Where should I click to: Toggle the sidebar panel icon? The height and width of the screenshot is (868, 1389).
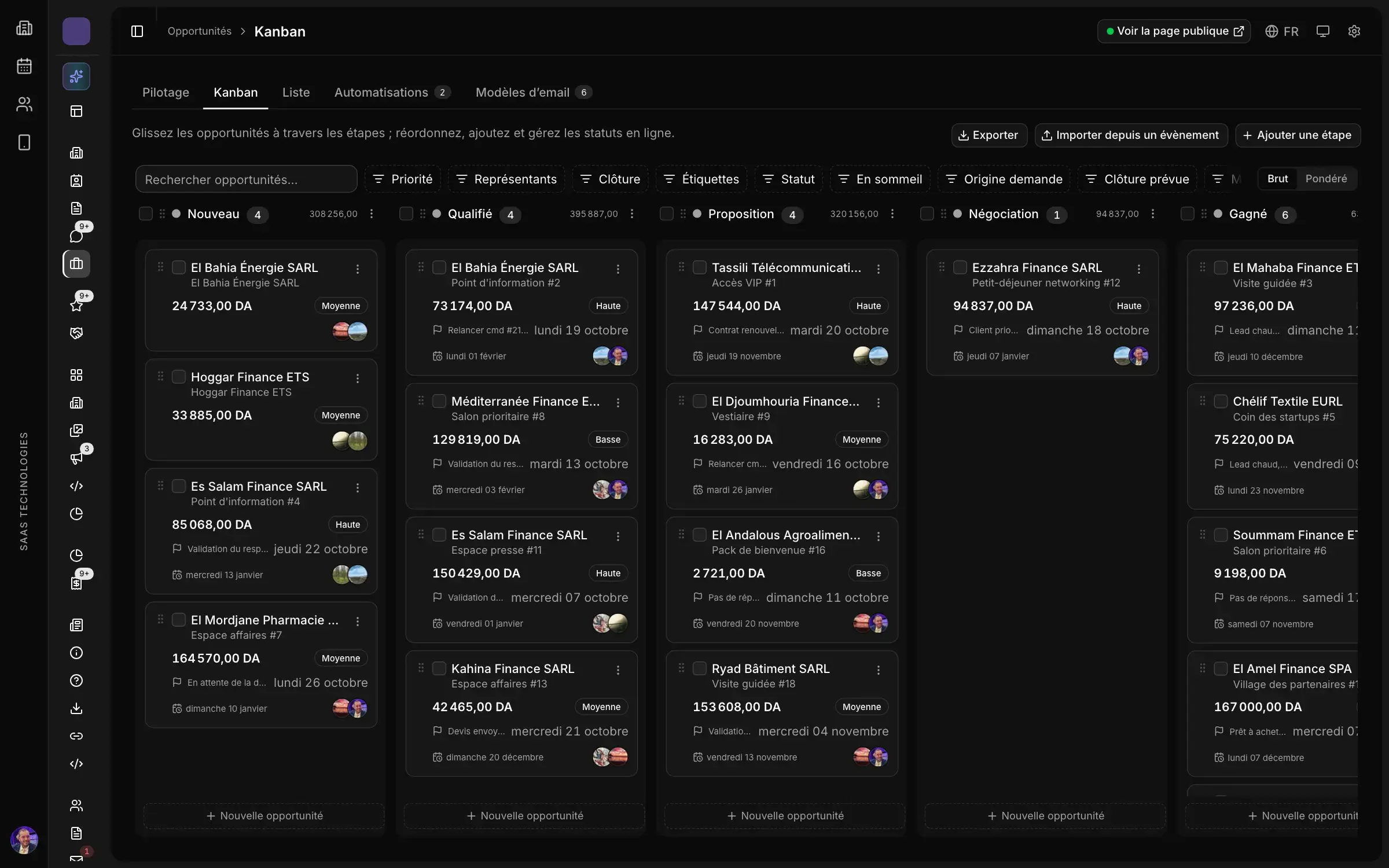(x=137, y=31)
